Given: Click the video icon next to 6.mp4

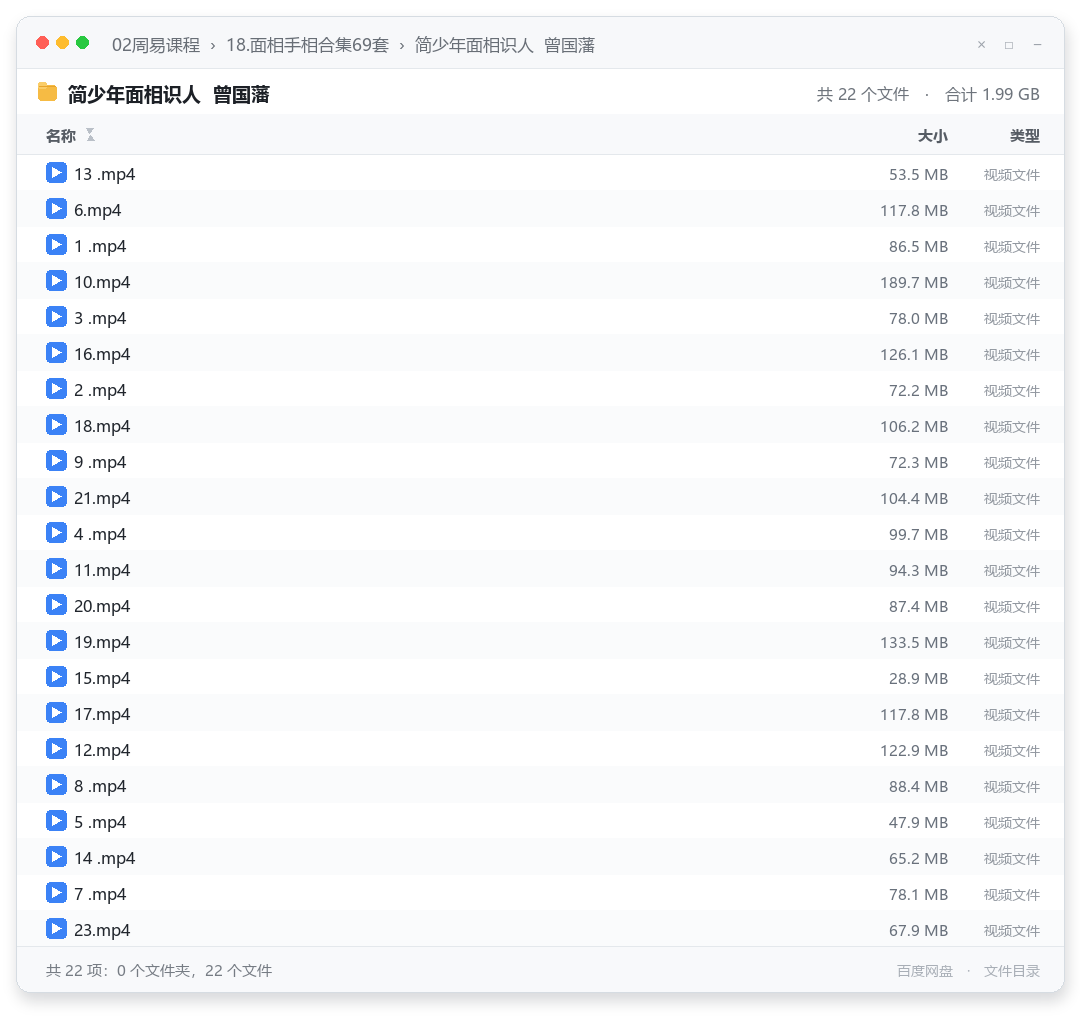Looking at the screenshot, I should point(56,209).
